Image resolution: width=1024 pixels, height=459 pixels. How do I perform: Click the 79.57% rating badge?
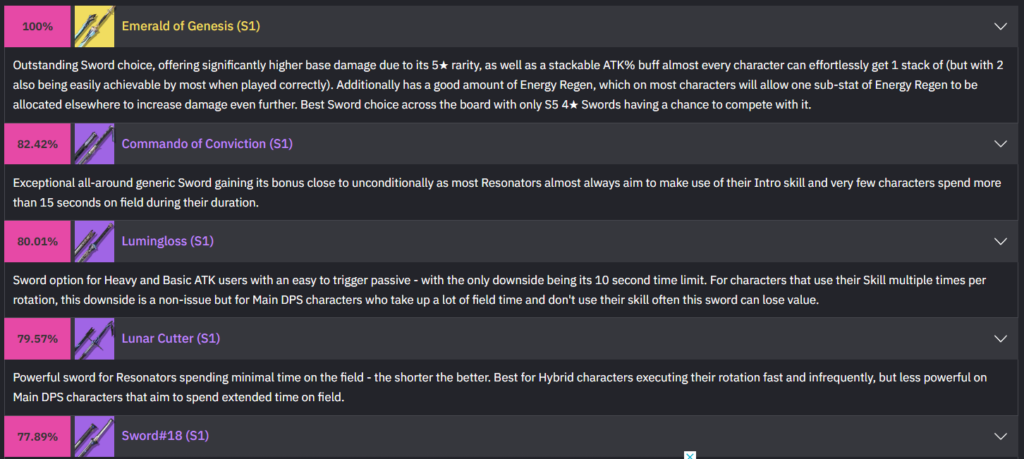click(x=37, y=338)
